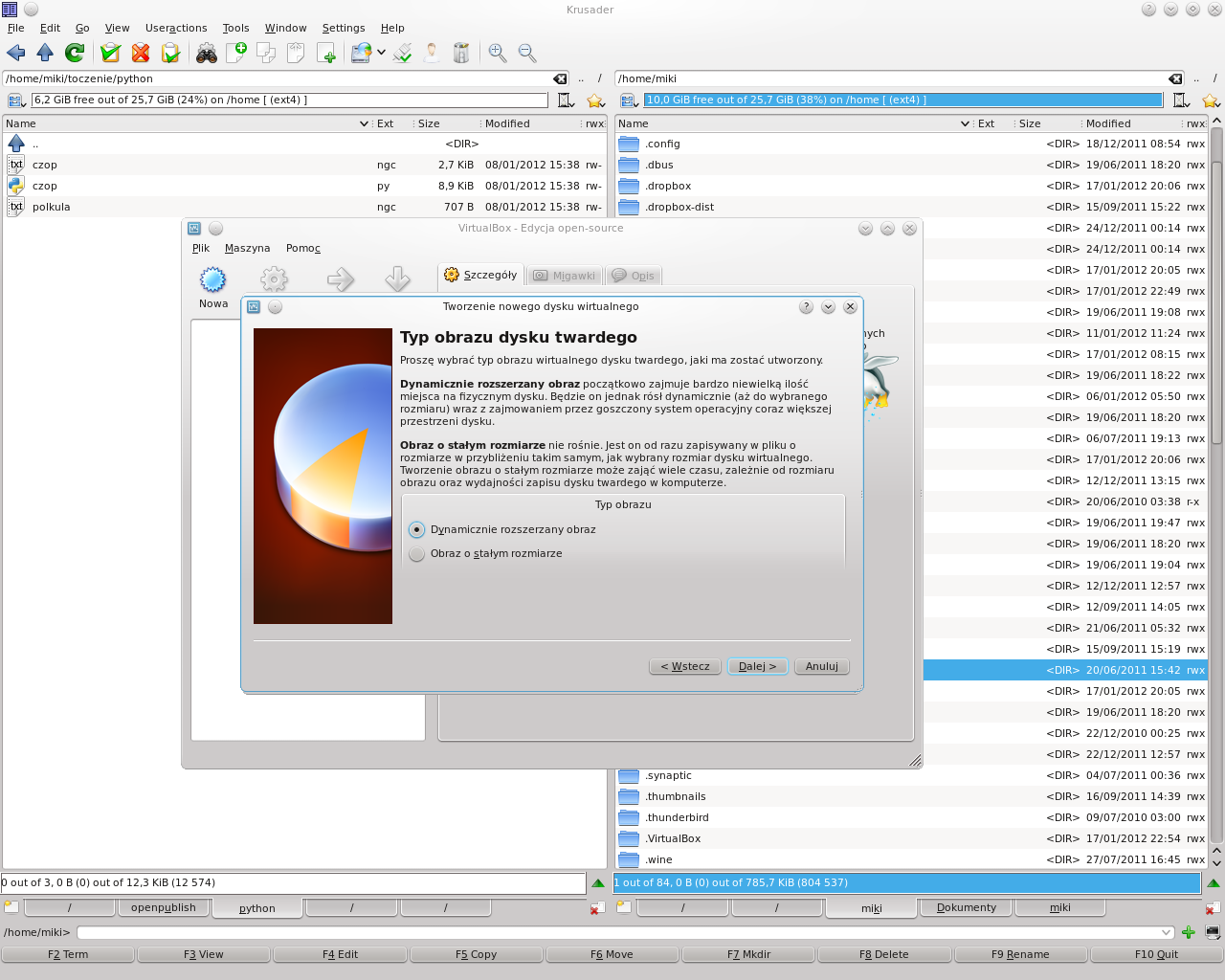This screenshot has height=980, width=1225.
Task: Click the green add icon beside the command line
Action: coord(1189,932)
